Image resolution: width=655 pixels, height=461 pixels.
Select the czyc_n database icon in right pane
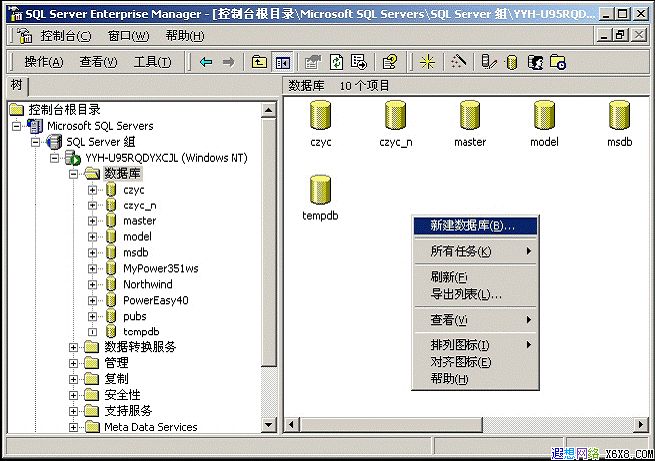[395, 115]
